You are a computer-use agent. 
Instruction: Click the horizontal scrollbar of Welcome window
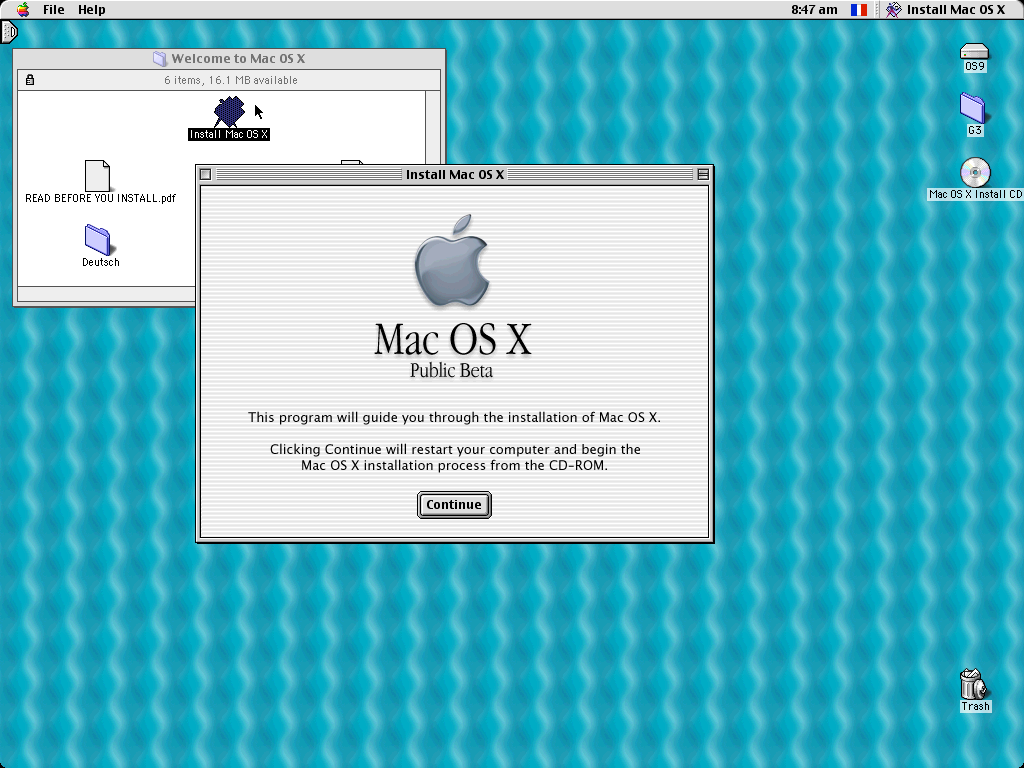106,295
